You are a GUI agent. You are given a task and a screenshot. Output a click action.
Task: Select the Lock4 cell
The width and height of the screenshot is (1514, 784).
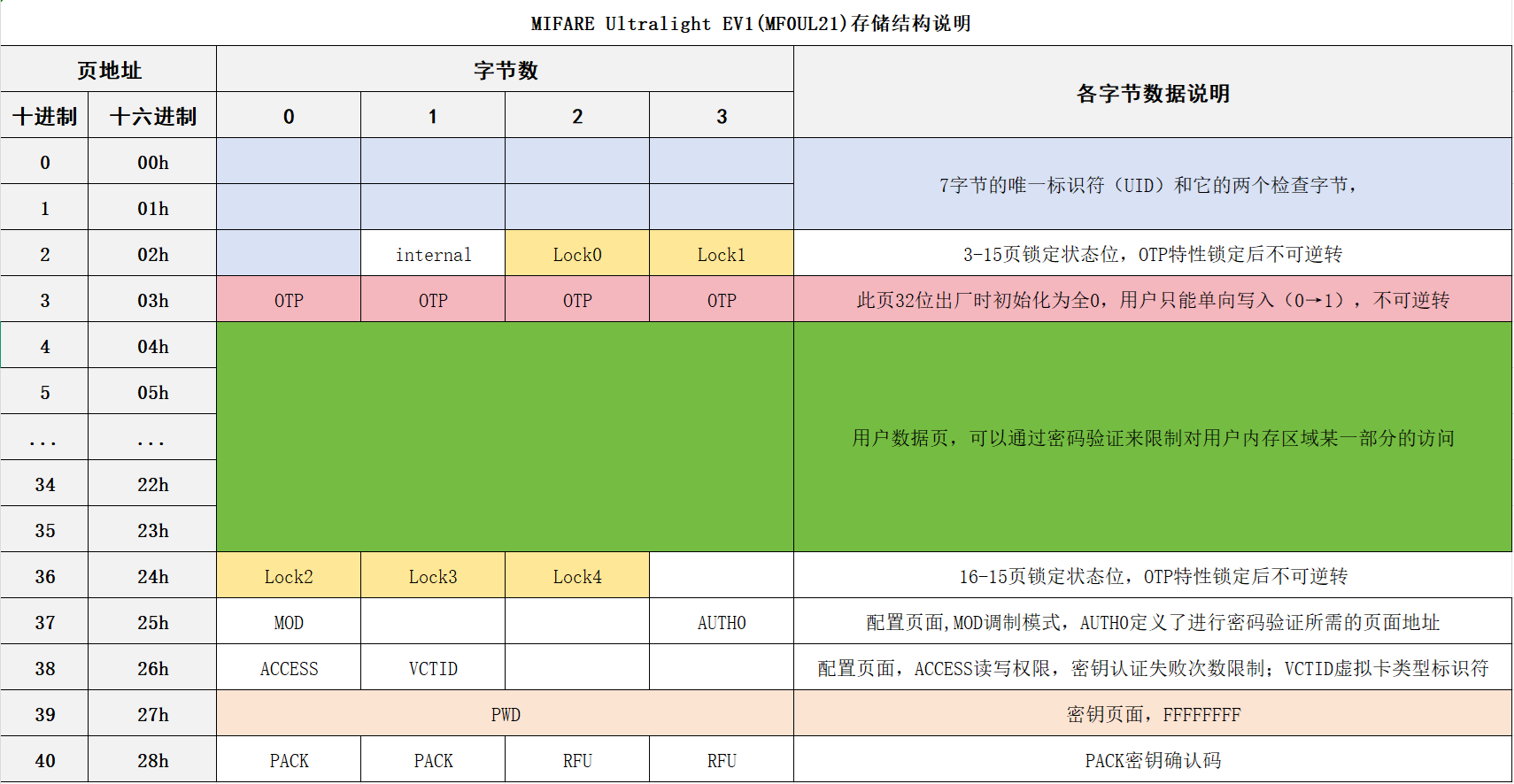[577, 576]
